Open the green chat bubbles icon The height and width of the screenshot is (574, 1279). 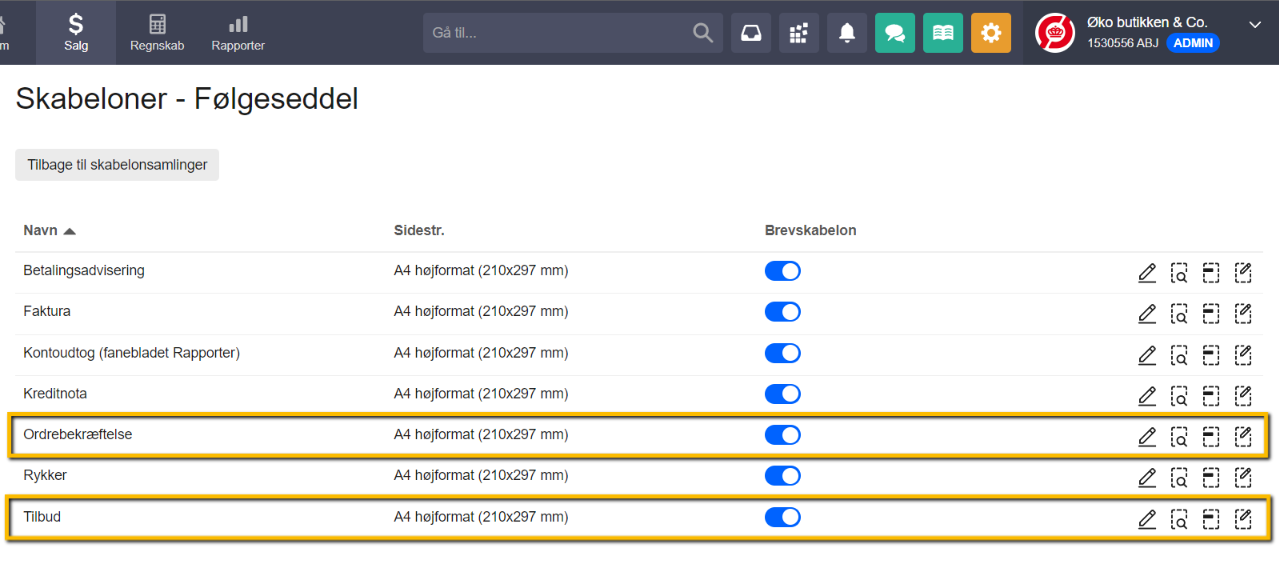pos(895,33)
